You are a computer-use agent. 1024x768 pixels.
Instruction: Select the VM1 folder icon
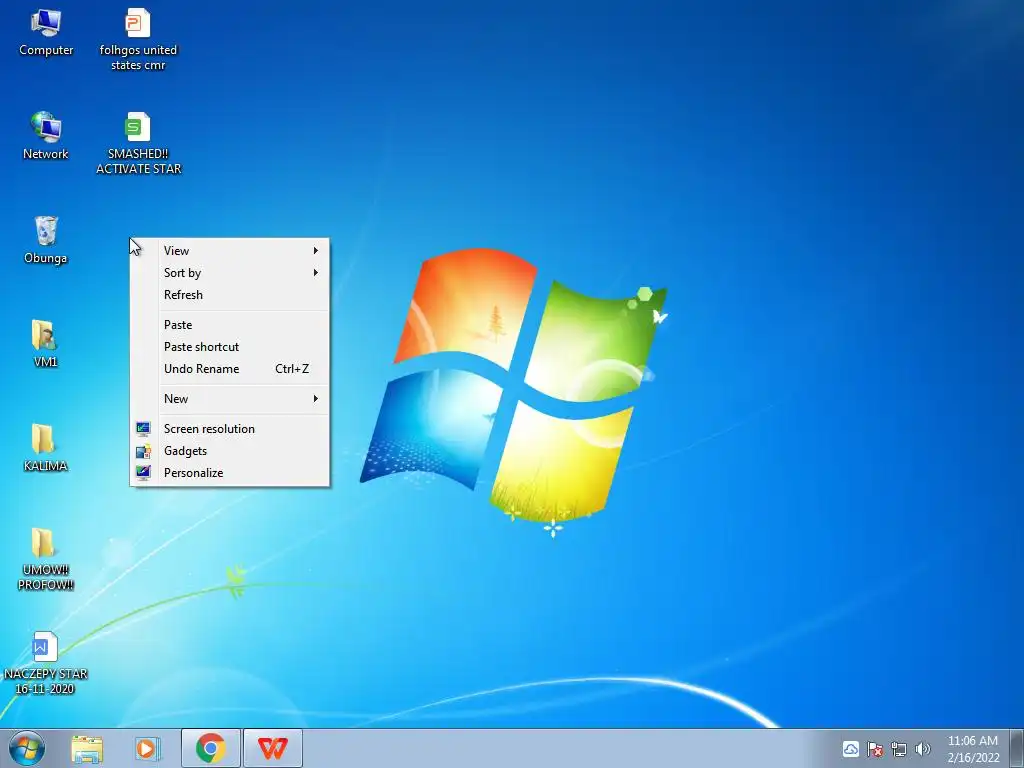point(45,344)
